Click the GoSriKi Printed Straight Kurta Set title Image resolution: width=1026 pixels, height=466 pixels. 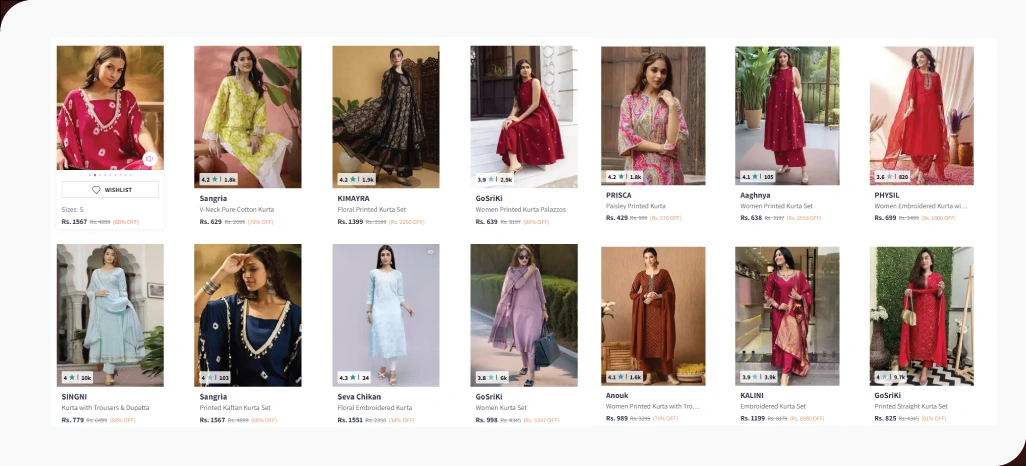[911, 406]
